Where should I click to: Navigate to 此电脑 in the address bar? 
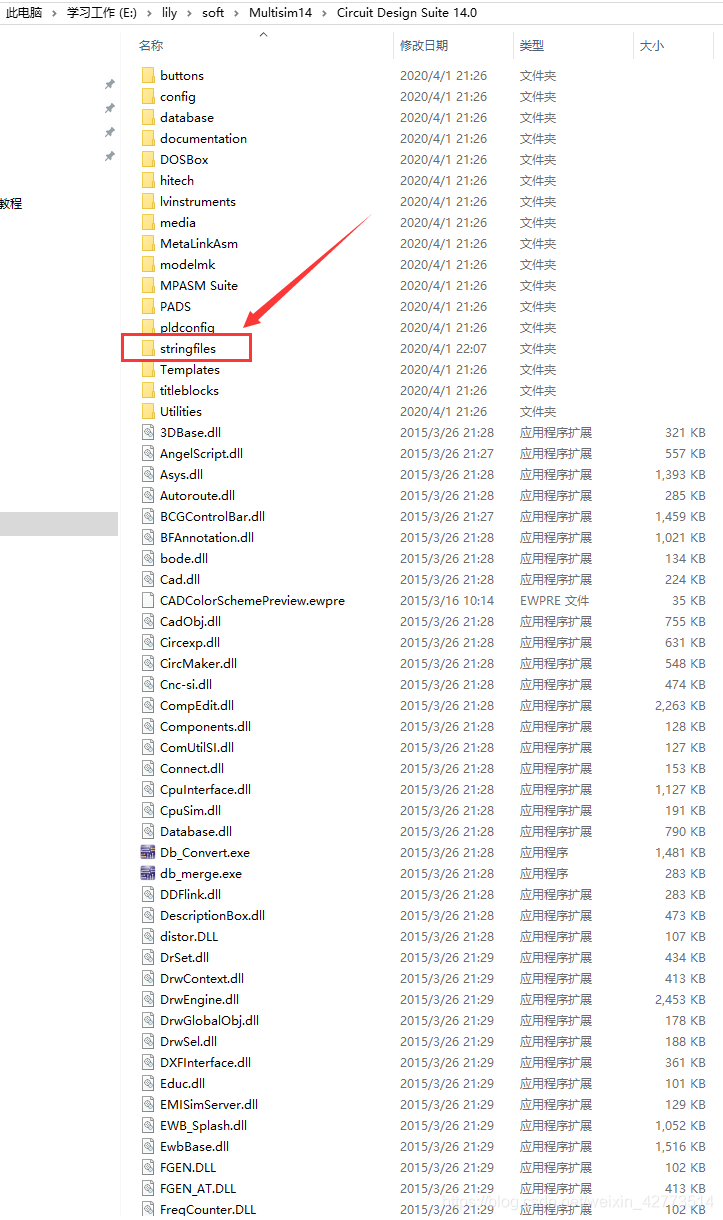pyautogui.click(x=24, y=13)
